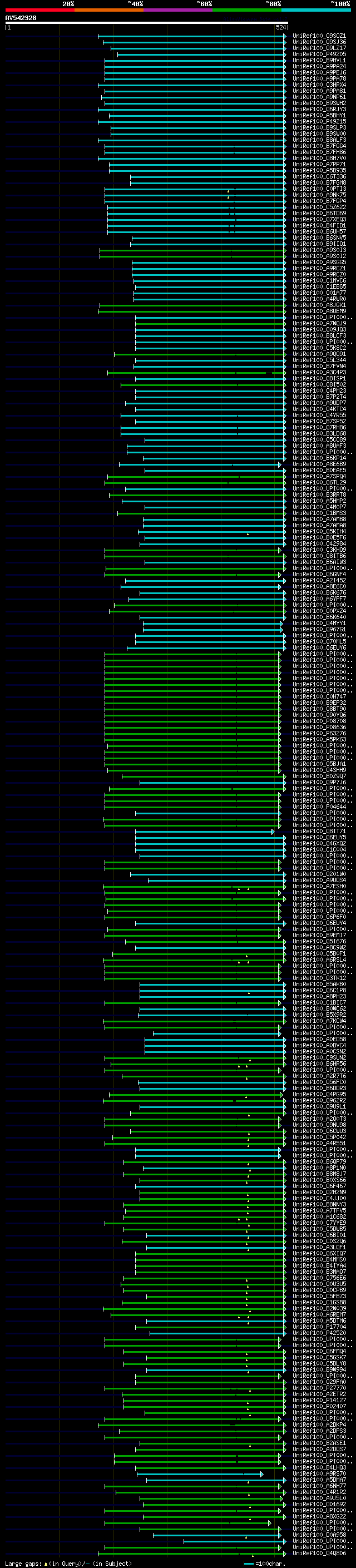
Task: Click the UniRef100_A6RSL4 label
Action: point(319,960)
